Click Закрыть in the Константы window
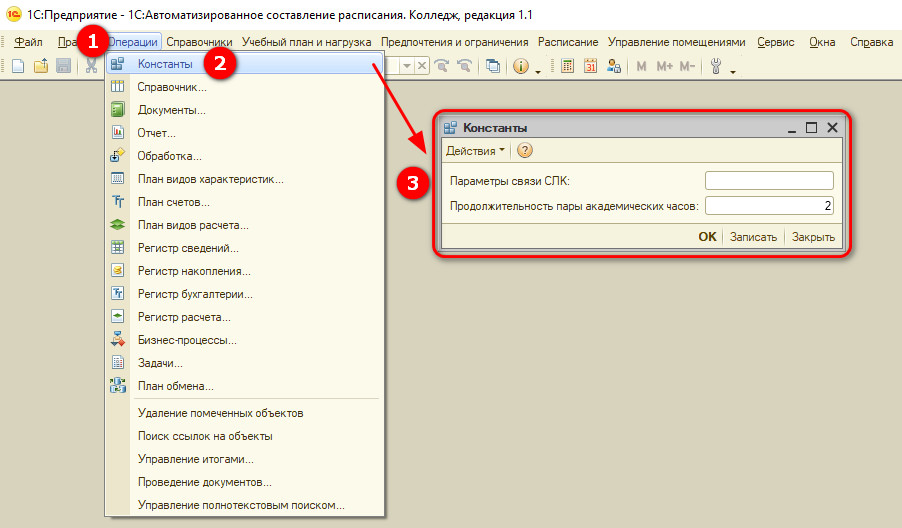This screenshot has height=528, width=902. coord(813,236)
